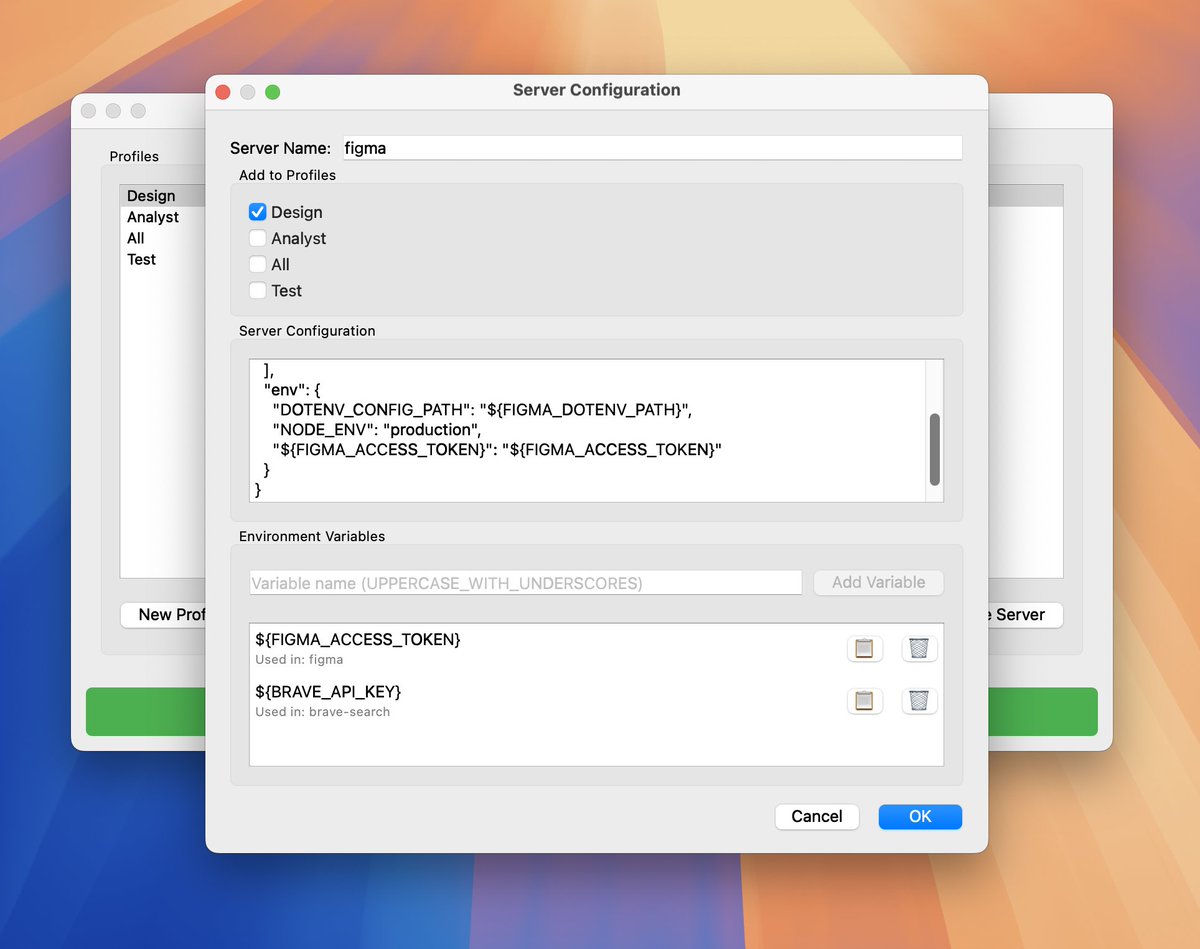The image size is (1200, 949).
Task: Copy the FIGMA_ACCESS_TOKEN variable to clipboard
Action: 865,648
